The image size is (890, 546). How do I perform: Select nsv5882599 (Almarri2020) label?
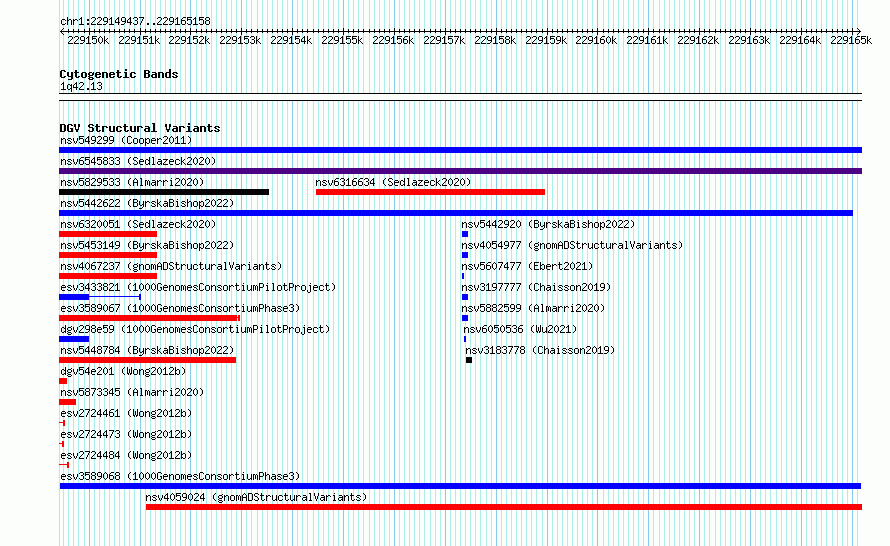[x=533, y=308]
